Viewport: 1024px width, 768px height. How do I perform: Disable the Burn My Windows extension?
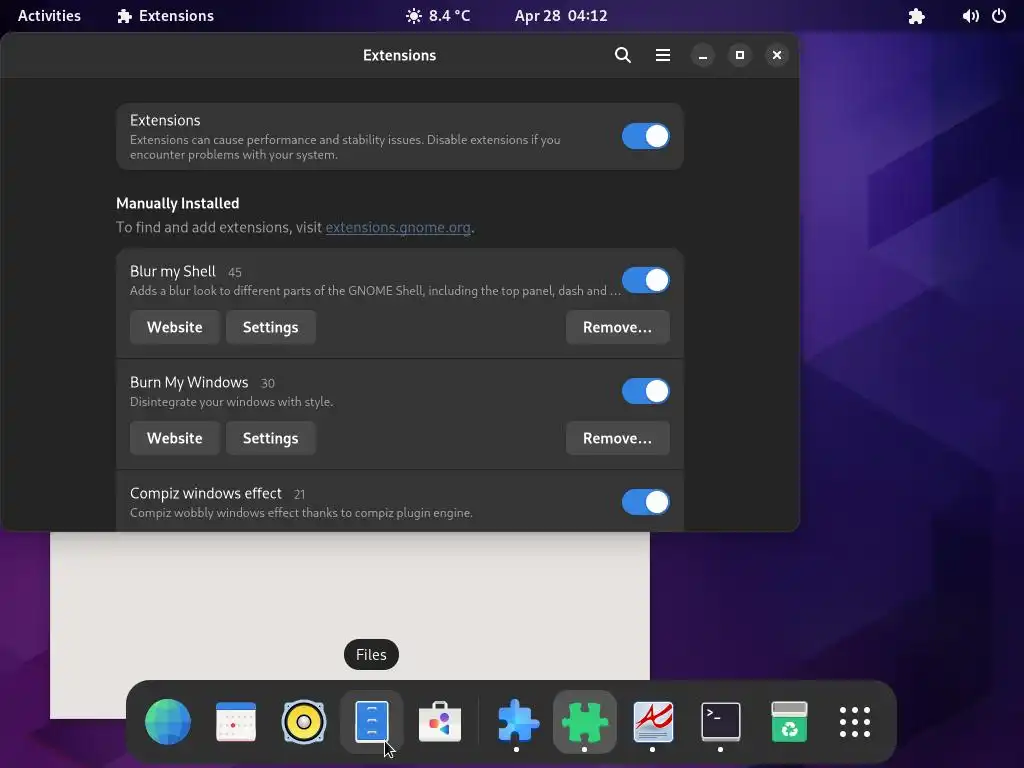pyautogui.click(x=645, y=391)
